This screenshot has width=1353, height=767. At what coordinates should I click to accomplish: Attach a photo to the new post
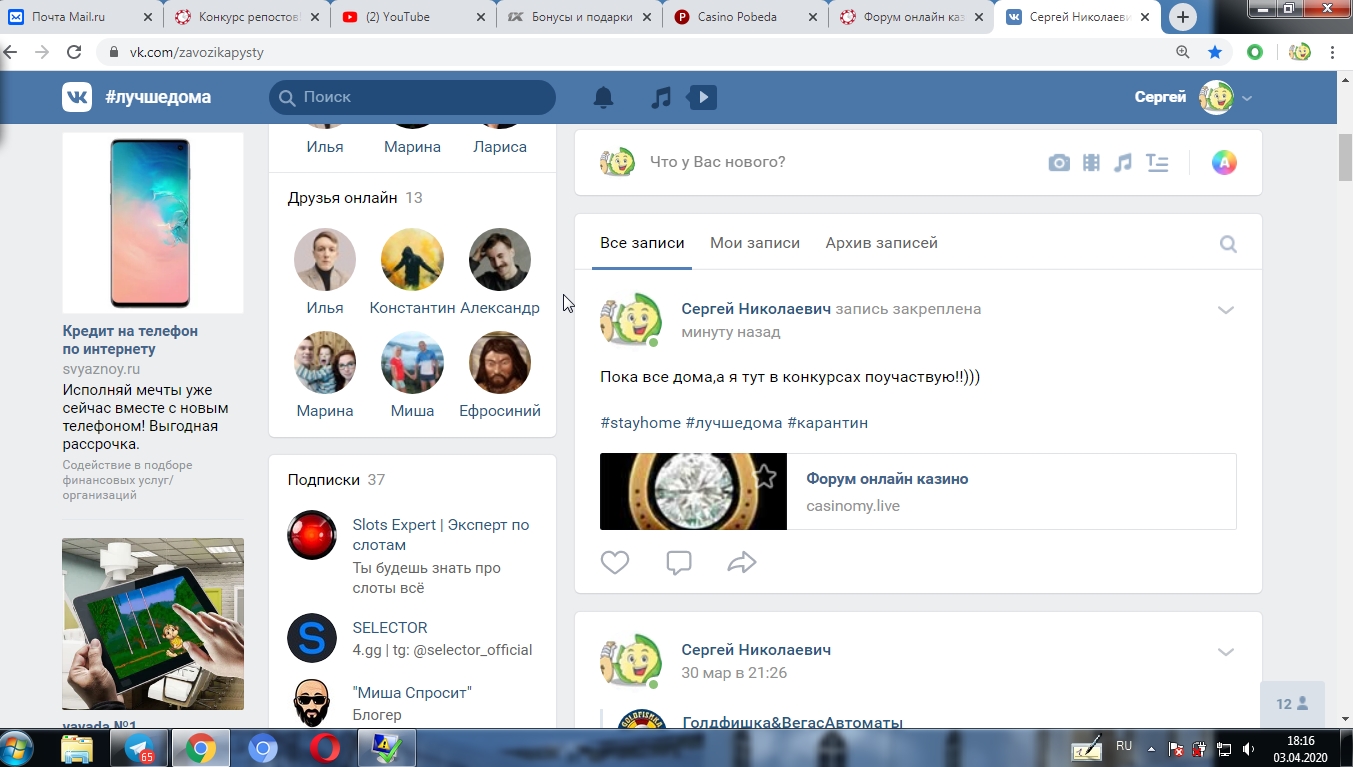pos(1059,163)
